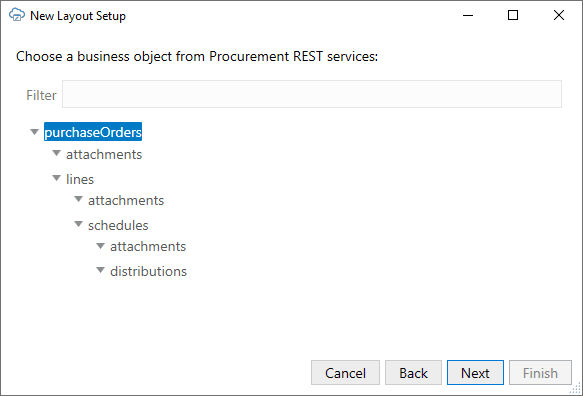Focus the Filter text field
Viewport: 583px width, 396px height.
click(x=312, y=94)
